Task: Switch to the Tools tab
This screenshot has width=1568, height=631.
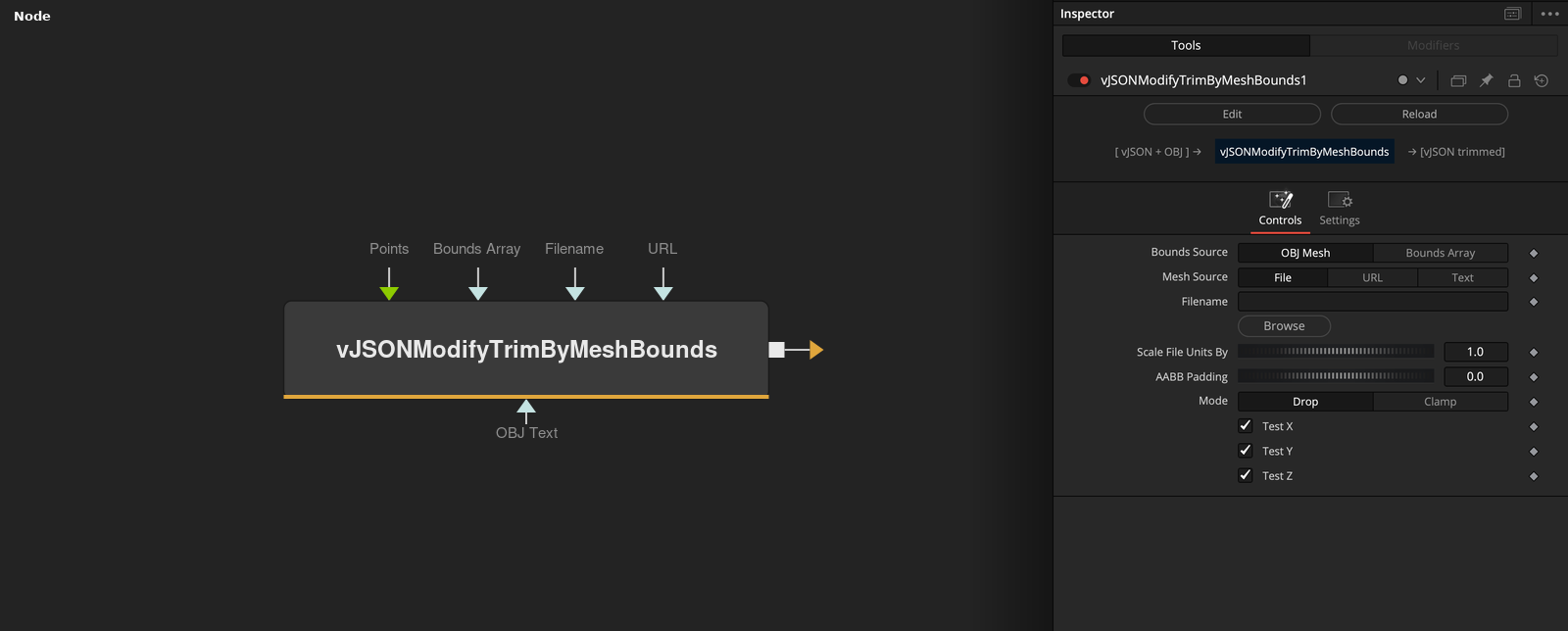Action: pos(1186,45)
